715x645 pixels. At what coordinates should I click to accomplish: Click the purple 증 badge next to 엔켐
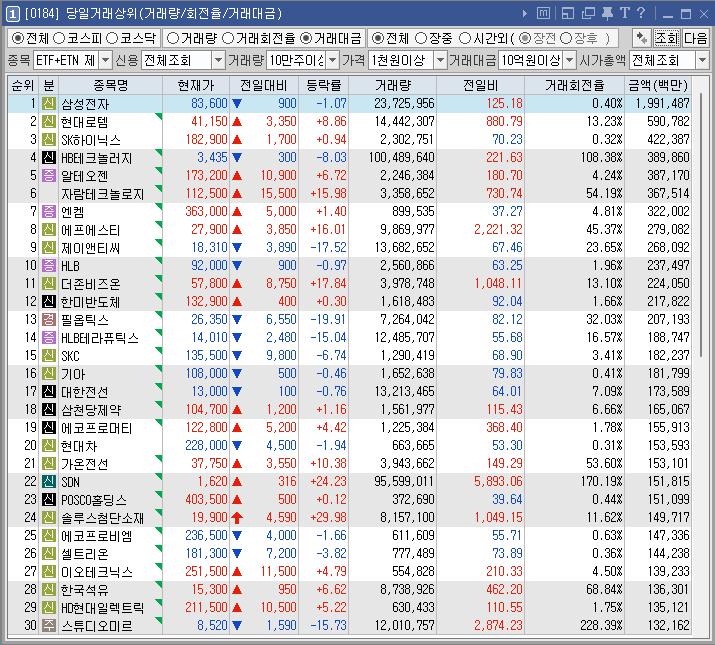click(48, 212)
